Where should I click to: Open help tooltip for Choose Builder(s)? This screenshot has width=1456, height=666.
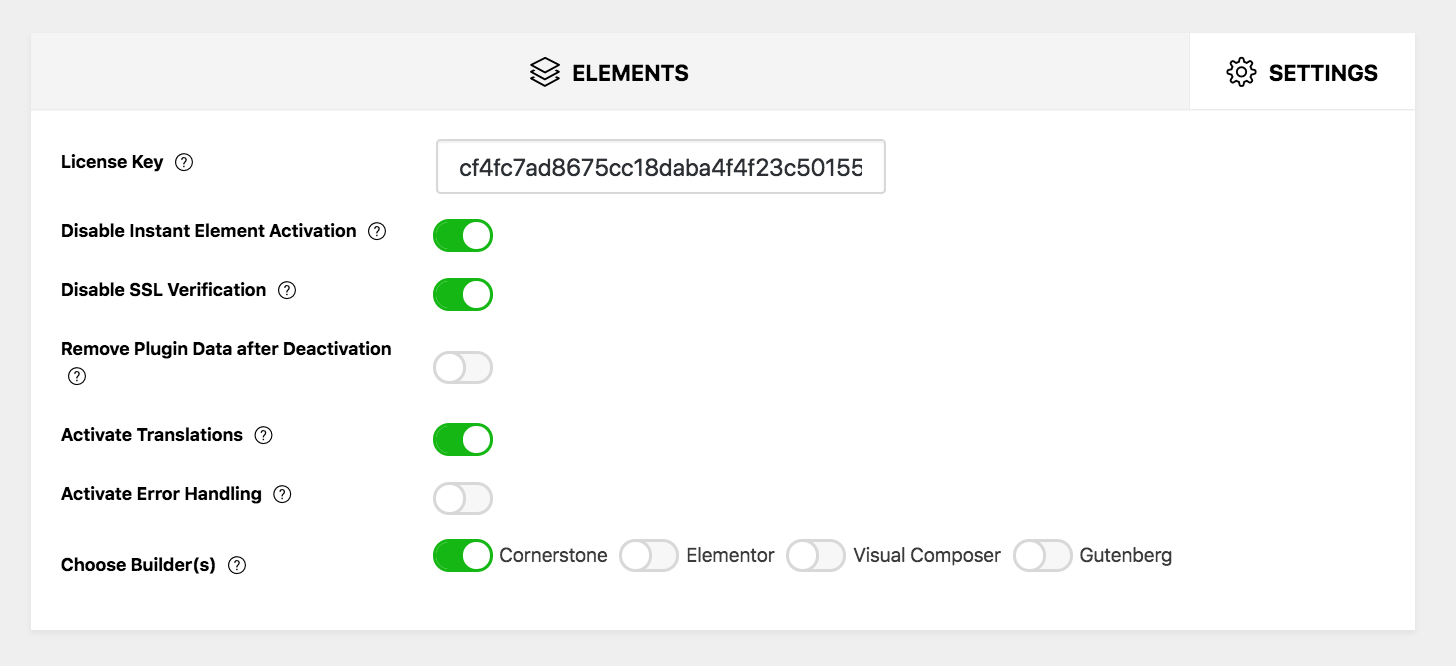click(x=237, y=565)
